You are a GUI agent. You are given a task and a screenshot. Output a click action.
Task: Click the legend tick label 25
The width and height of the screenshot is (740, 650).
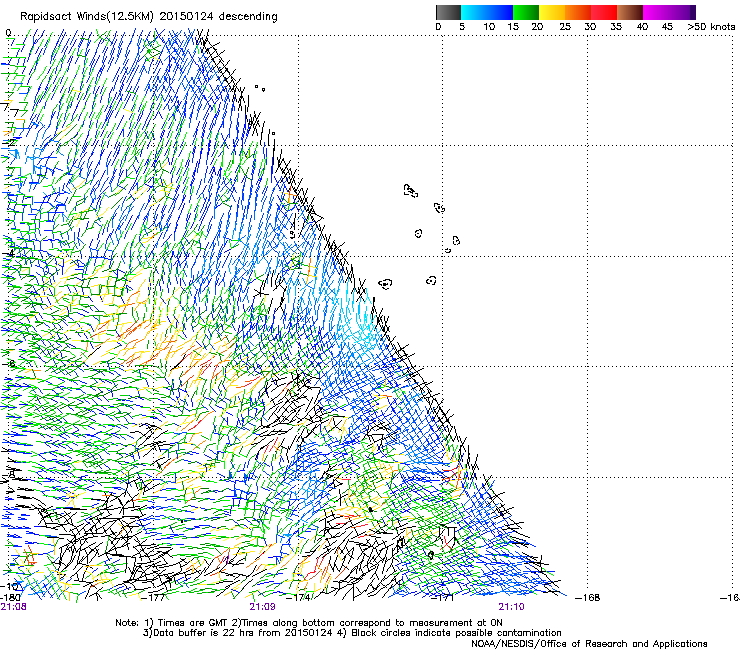565,27
